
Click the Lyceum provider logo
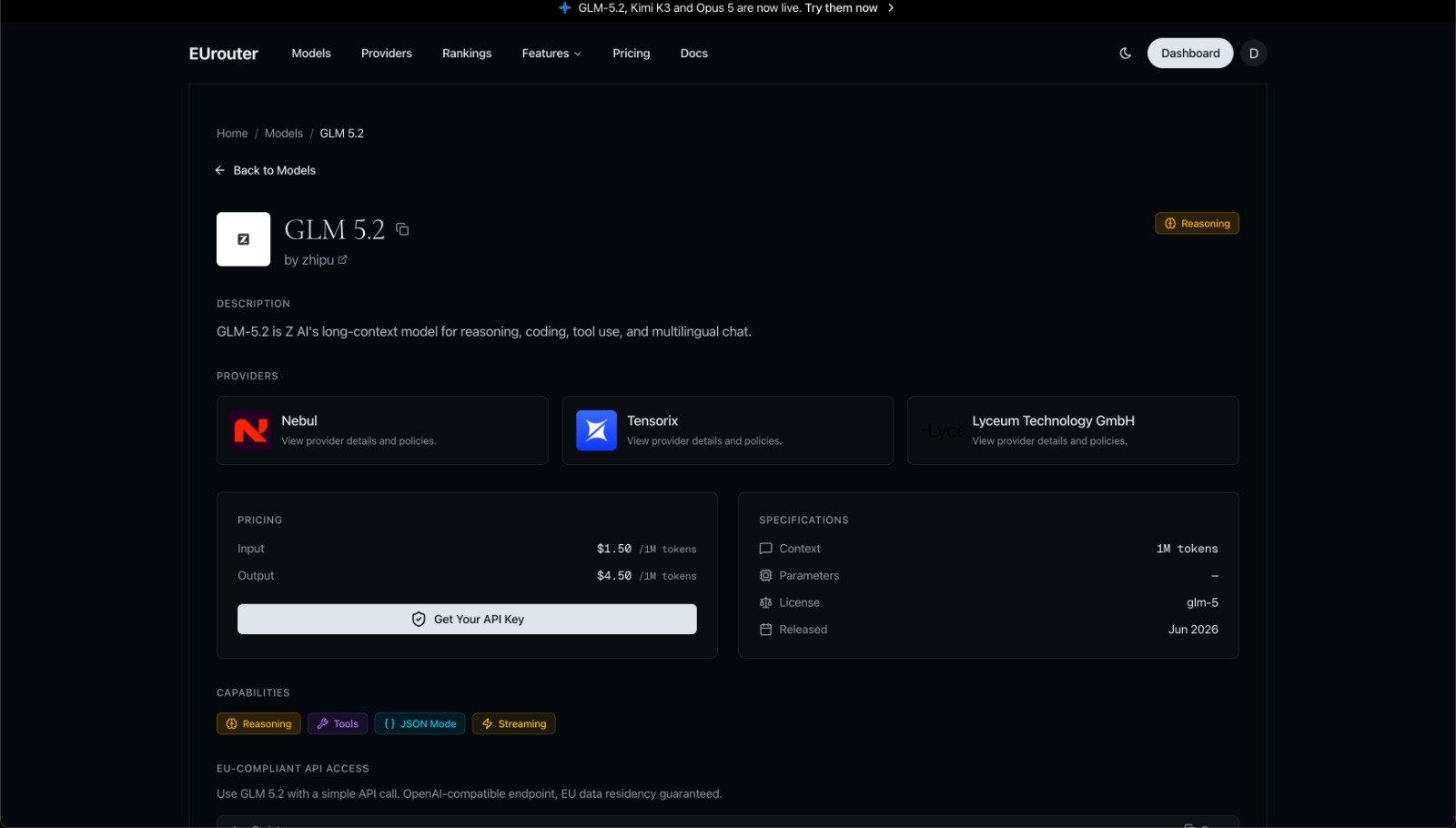942,430
